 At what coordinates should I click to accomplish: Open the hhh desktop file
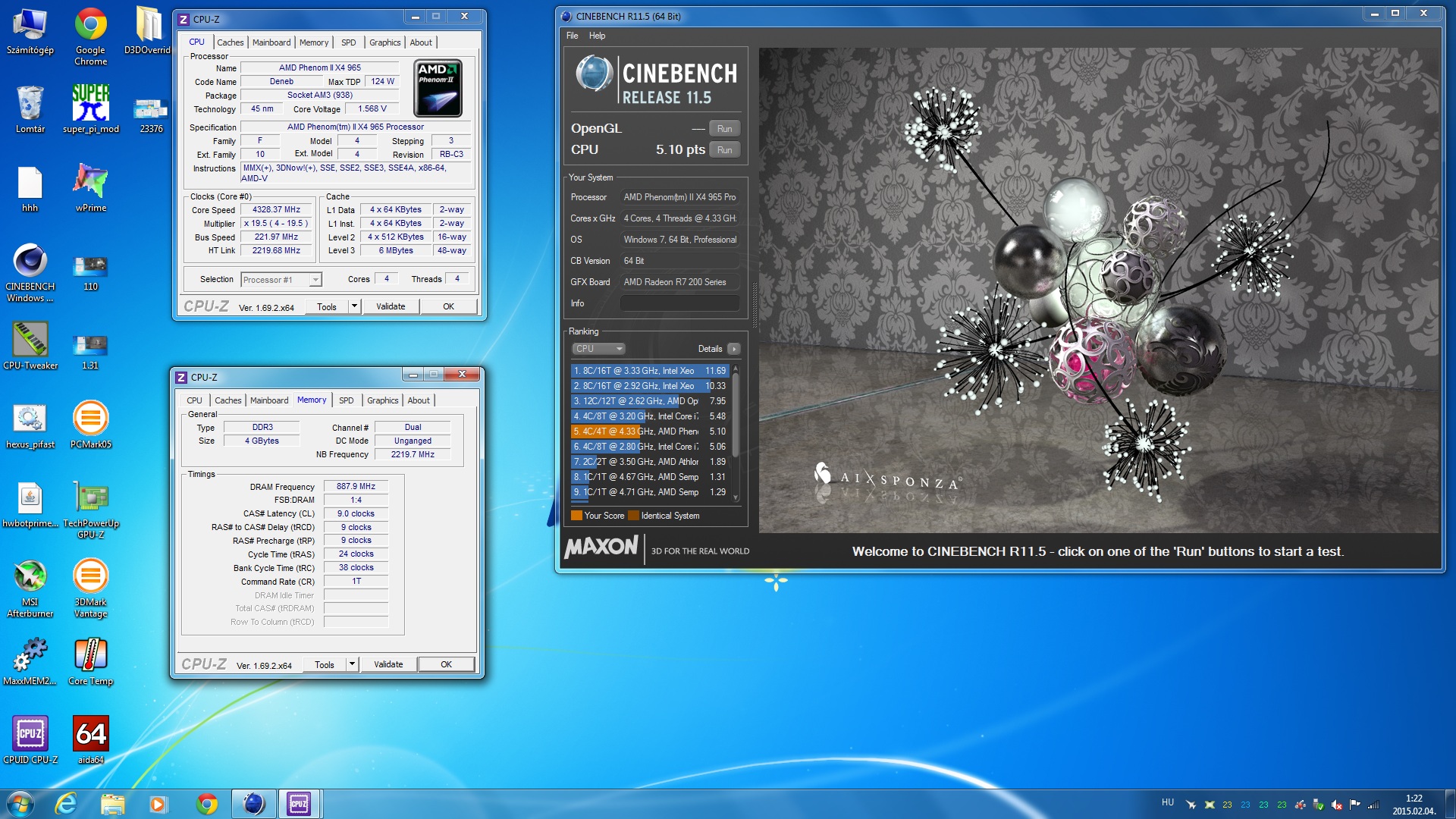point(30,189)
